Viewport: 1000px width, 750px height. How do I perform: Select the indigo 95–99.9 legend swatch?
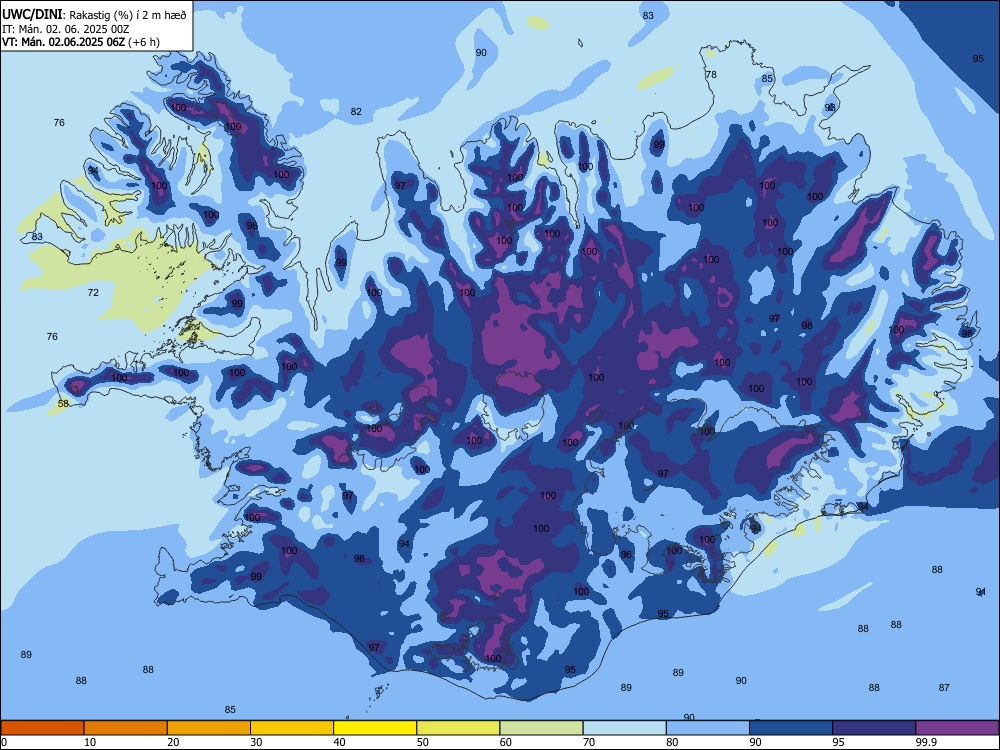click(x=874, y=728)
